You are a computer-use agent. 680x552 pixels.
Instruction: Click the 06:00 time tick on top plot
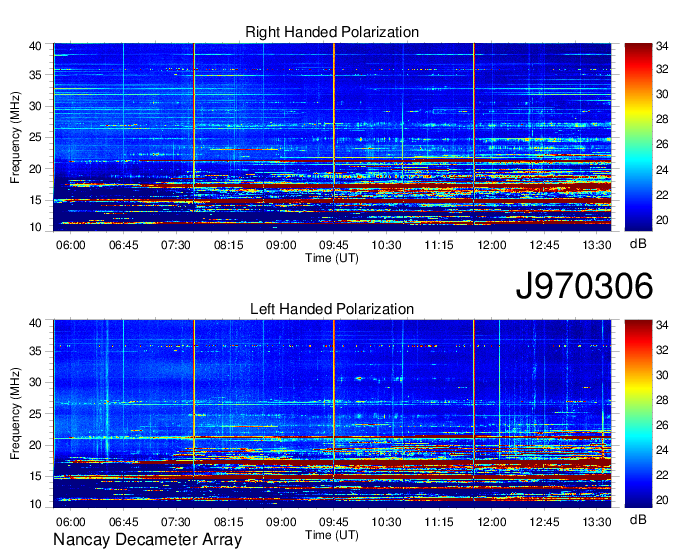click(71, 245)
